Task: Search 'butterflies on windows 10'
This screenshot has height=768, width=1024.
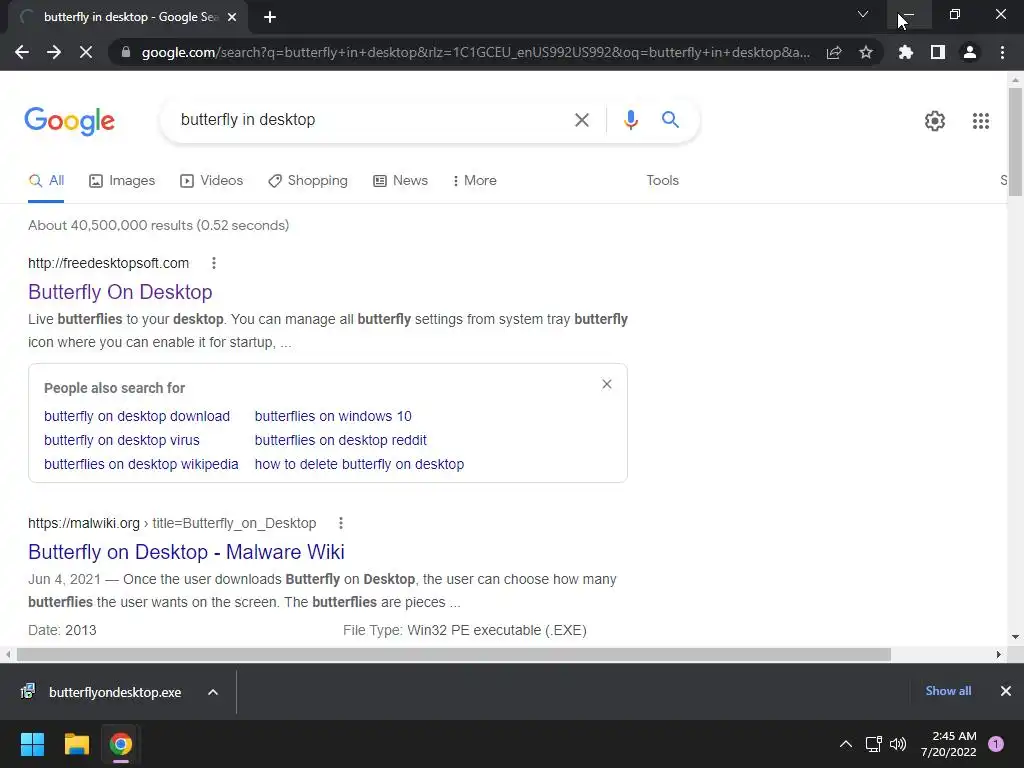Action: click(333, 417)
